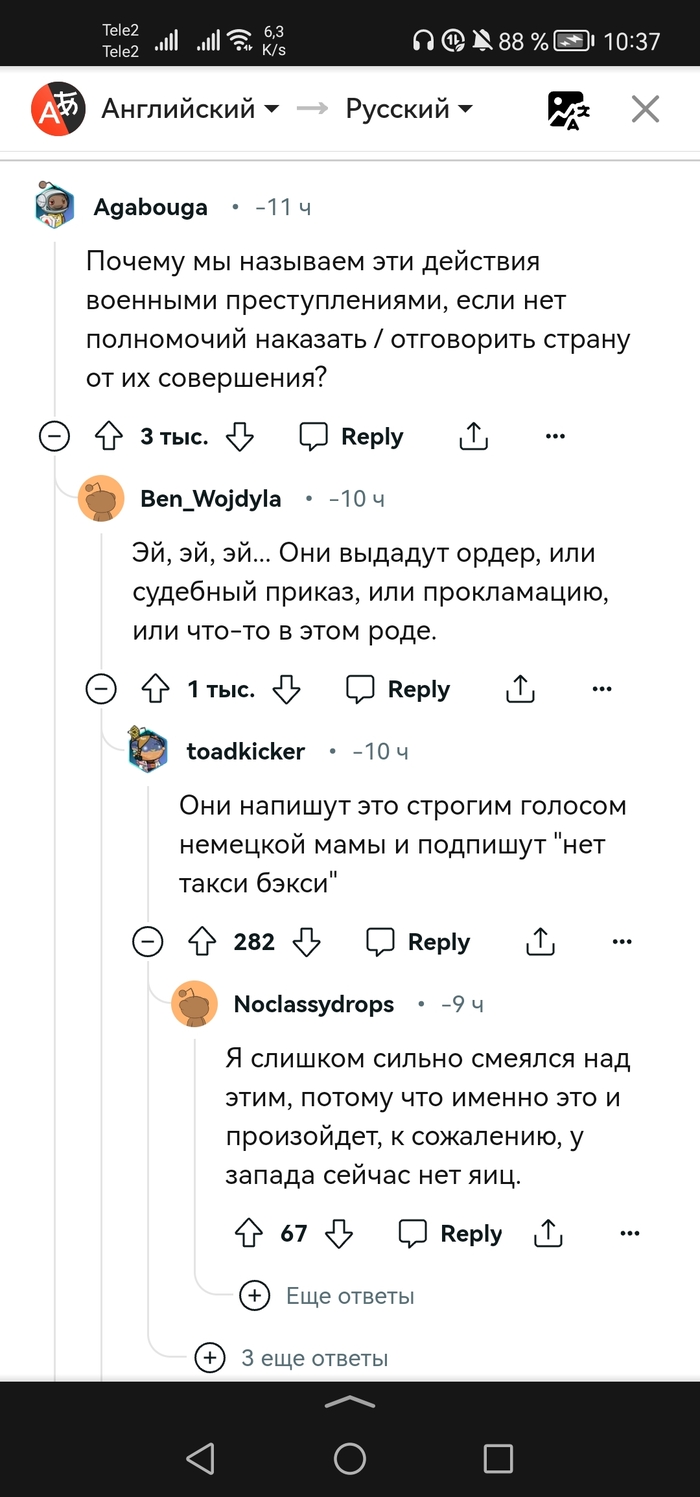Collapse Agabouga's comment thread
Viewport: 700px width, 1497px height.
(x=54, y=437)
